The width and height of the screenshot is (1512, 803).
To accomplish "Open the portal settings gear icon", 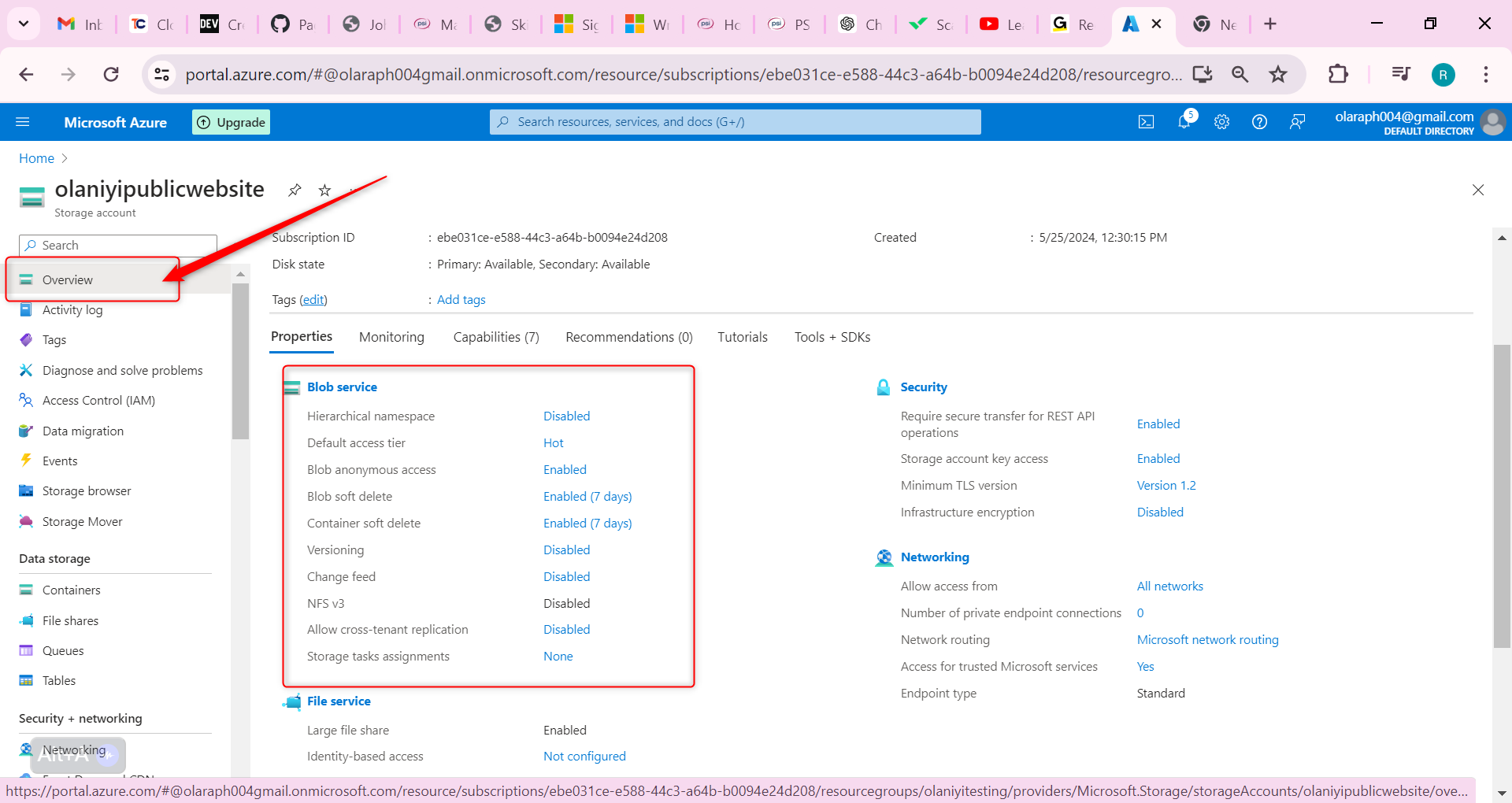I will (x=1221, y=122).
